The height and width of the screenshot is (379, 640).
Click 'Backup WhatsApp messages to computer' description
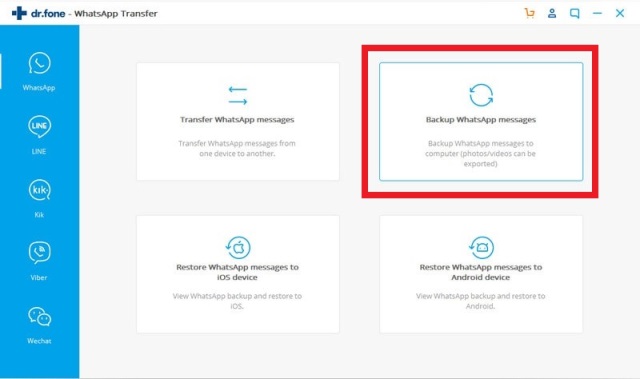[x=480, y=153]
